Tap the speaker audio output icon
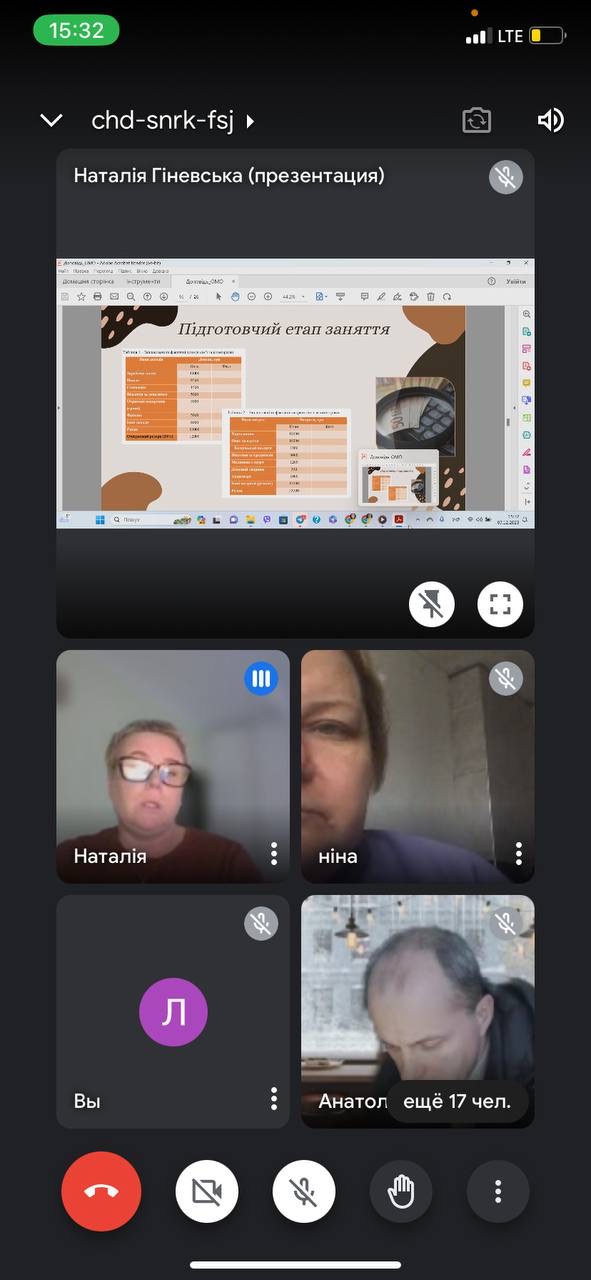 550,121
